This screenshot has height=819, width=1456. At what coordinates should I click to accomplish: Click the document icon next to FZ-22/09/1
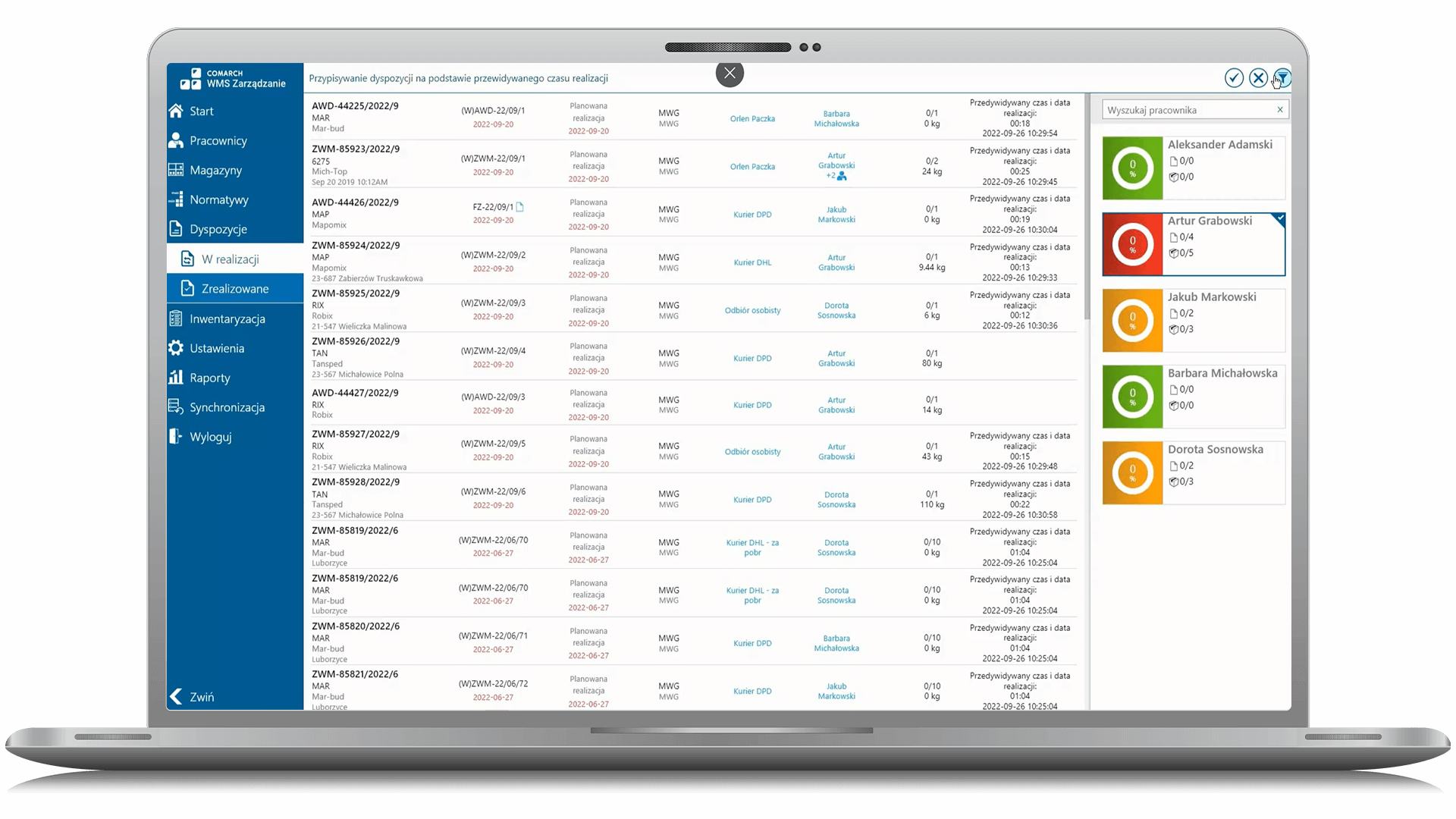click(520, 207)
